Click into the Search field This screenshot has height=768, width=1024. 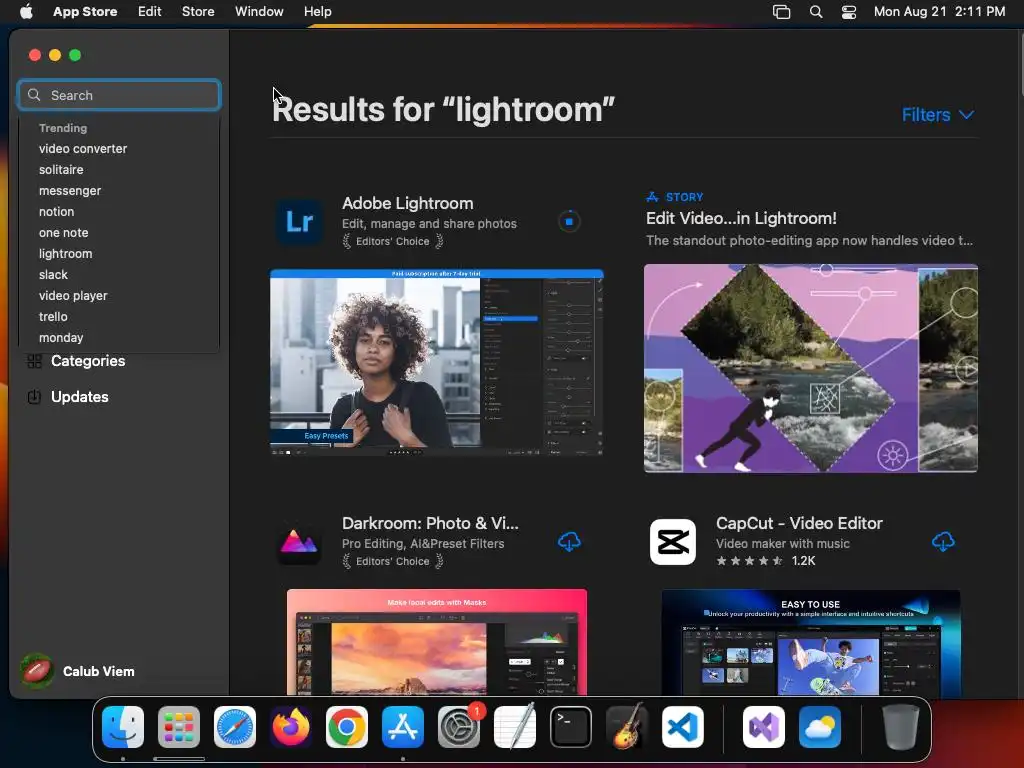point(119,95)
